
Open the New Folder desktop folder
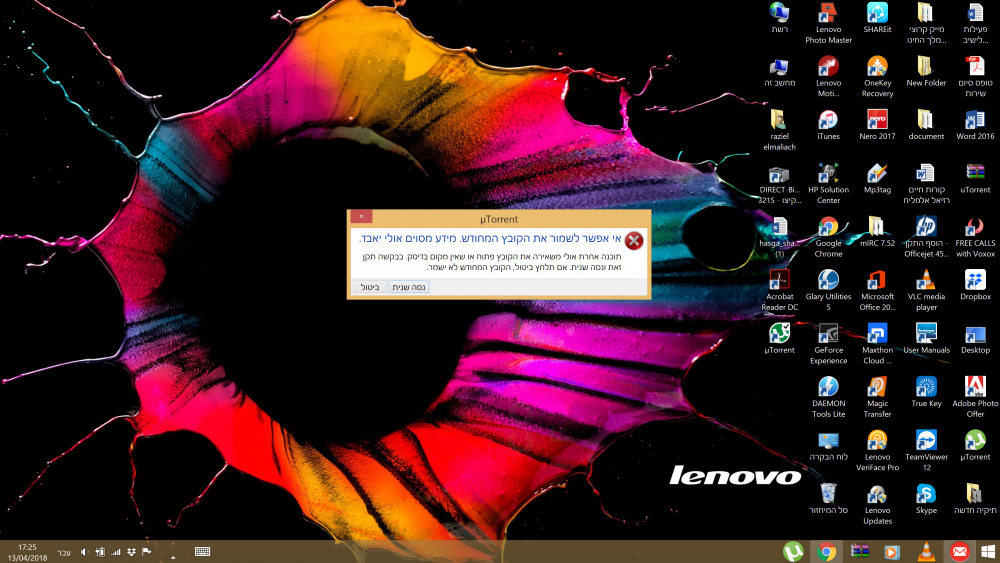pyautogui.click(x=926, y=72)
